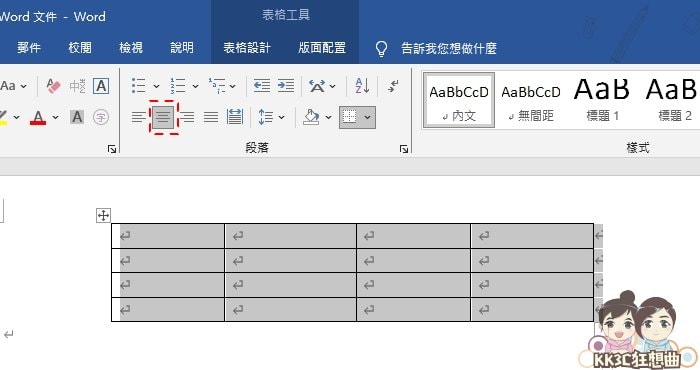The height and width of the screenshot is (370, 700).
Task: Decrease paragraph indent
Action: tap(261, 85)
